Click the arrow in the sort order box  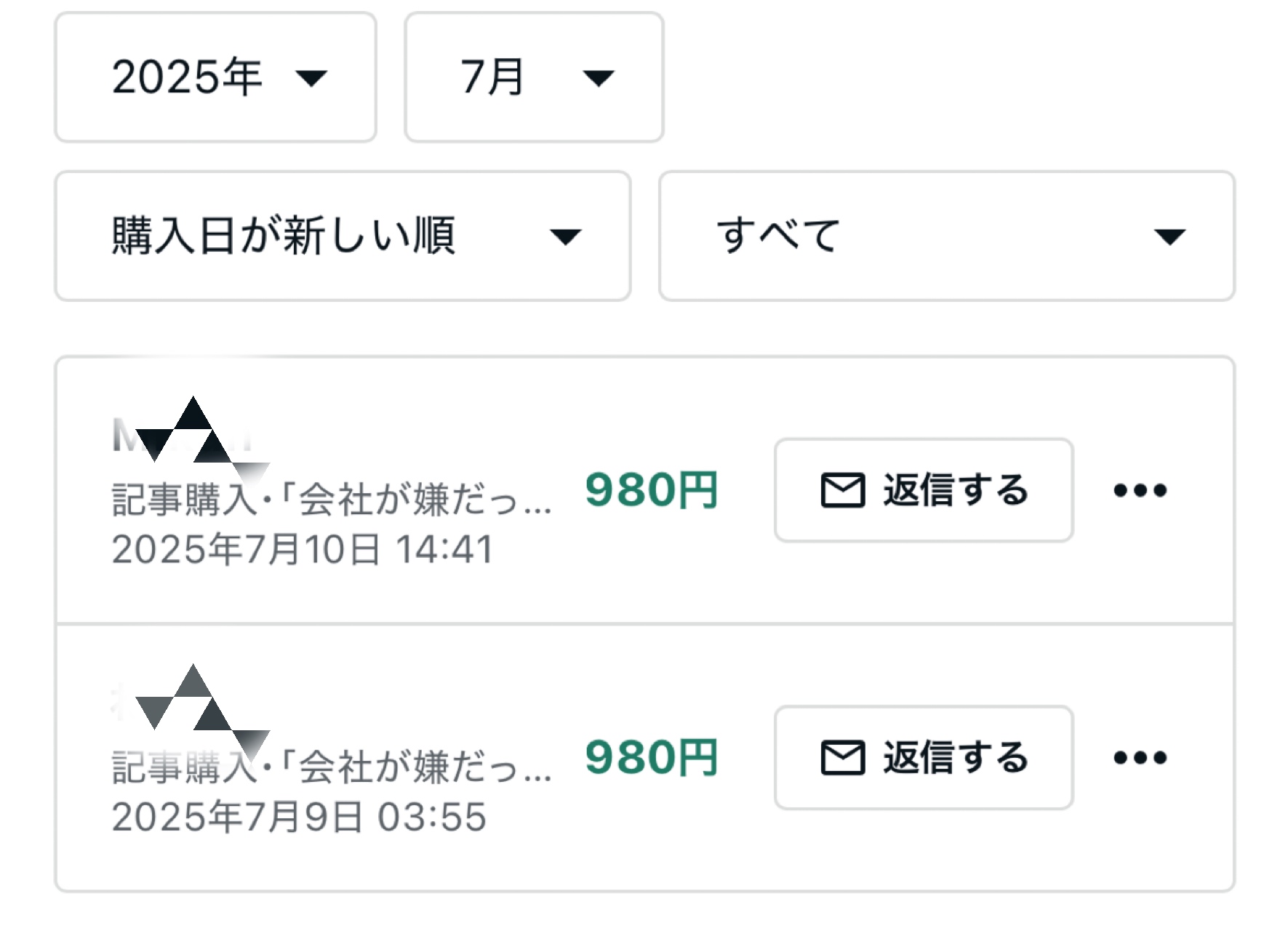565,236
